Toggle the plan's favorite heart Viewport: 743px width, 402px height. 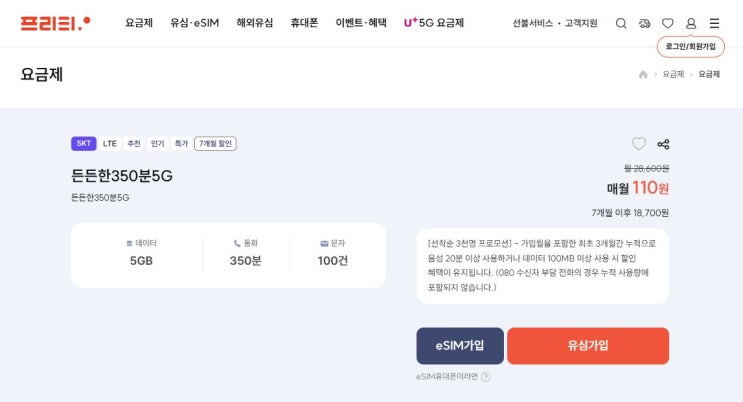click(x=639, y=144)
